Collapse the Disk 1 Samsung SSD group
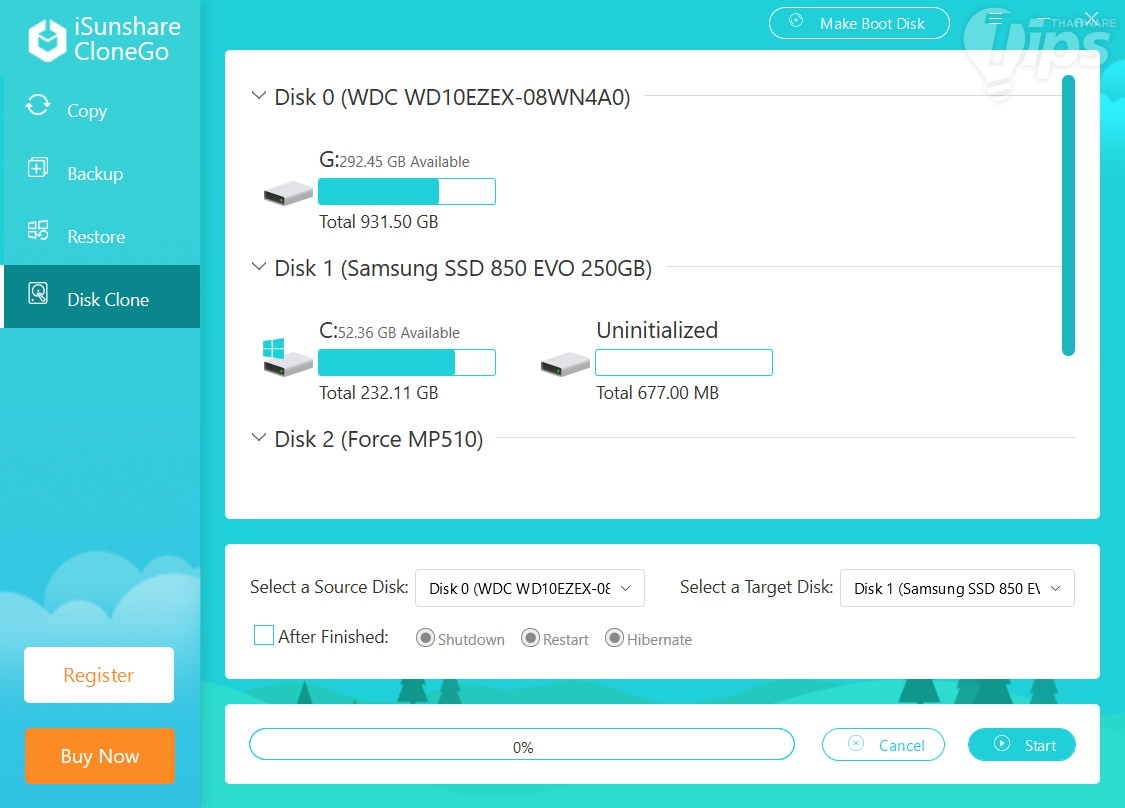 point(258,266)
